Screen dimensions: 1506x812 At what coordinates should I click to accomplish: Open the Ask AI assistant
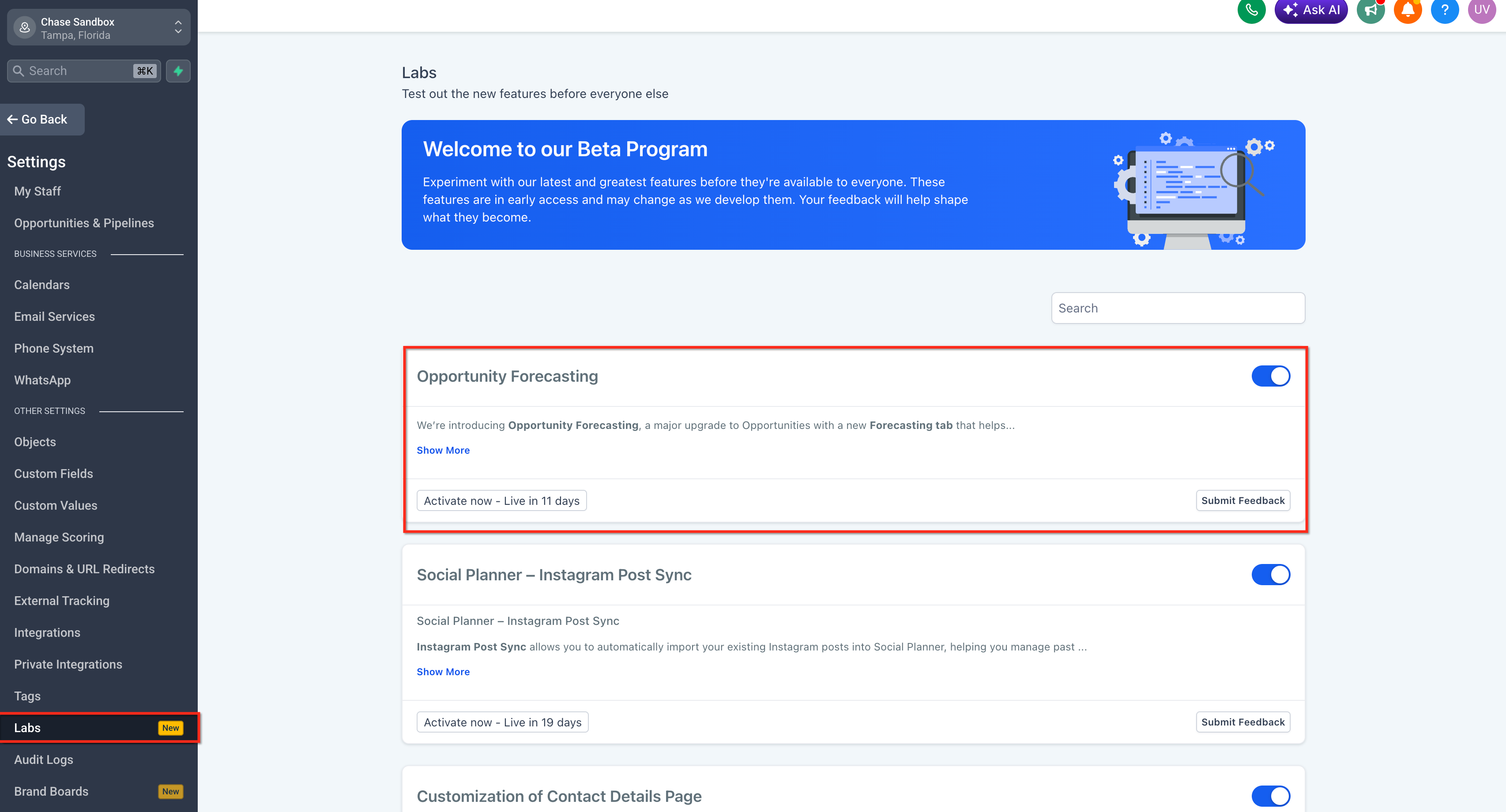point(1311,10)
